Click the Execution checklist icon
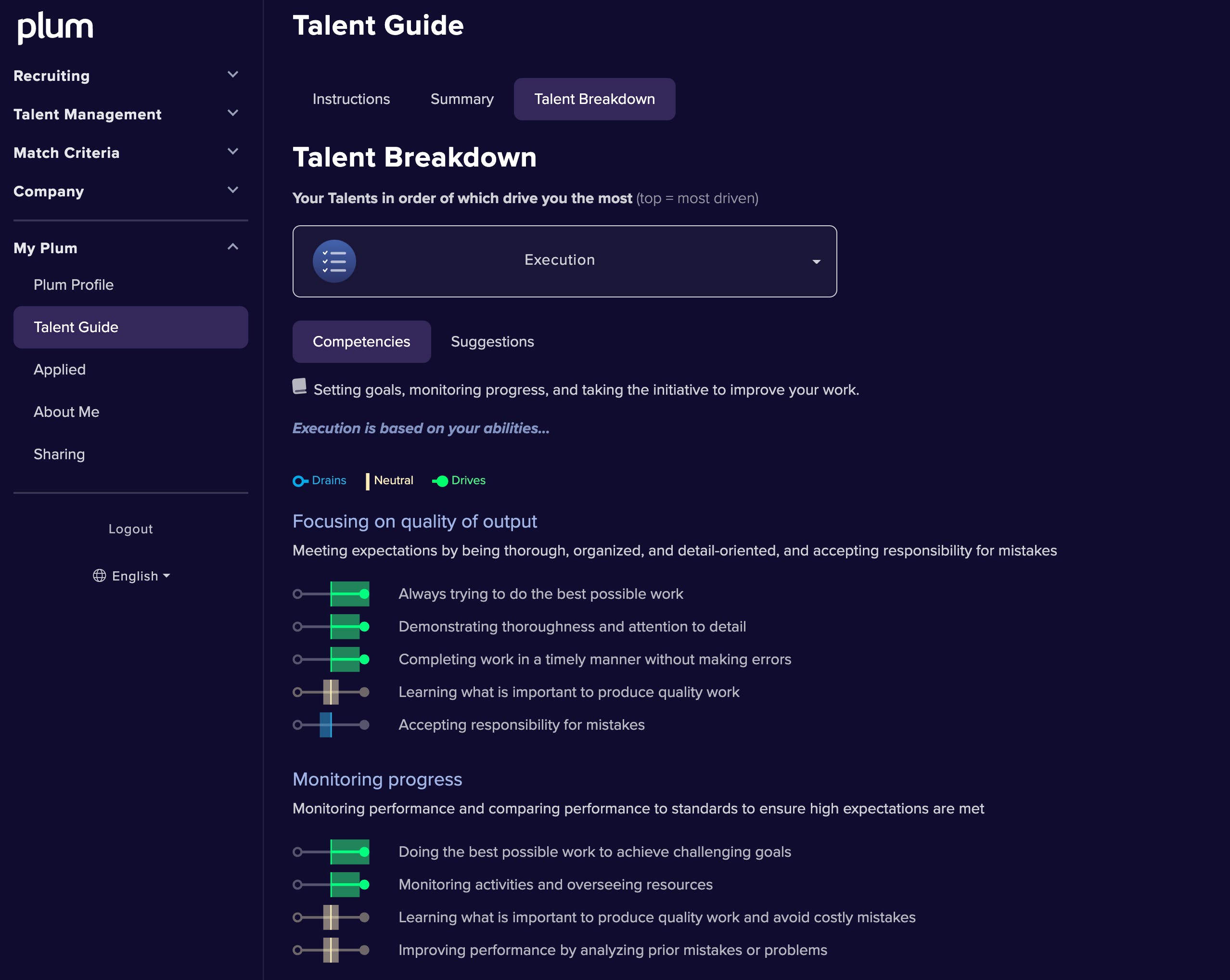 pyautogui.click(x=334, y=261)
